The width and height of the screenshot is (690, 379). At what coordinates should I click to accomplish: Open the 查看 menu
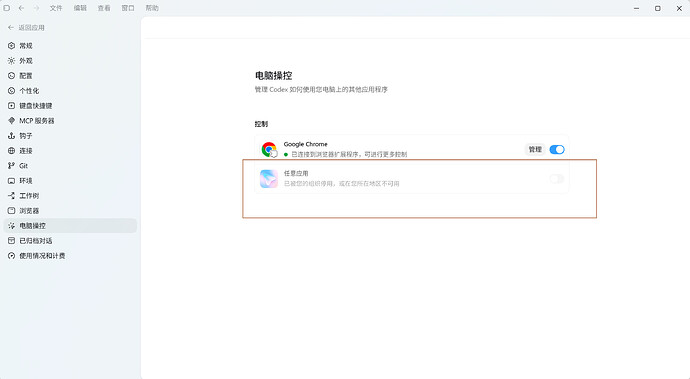(104, 8)
